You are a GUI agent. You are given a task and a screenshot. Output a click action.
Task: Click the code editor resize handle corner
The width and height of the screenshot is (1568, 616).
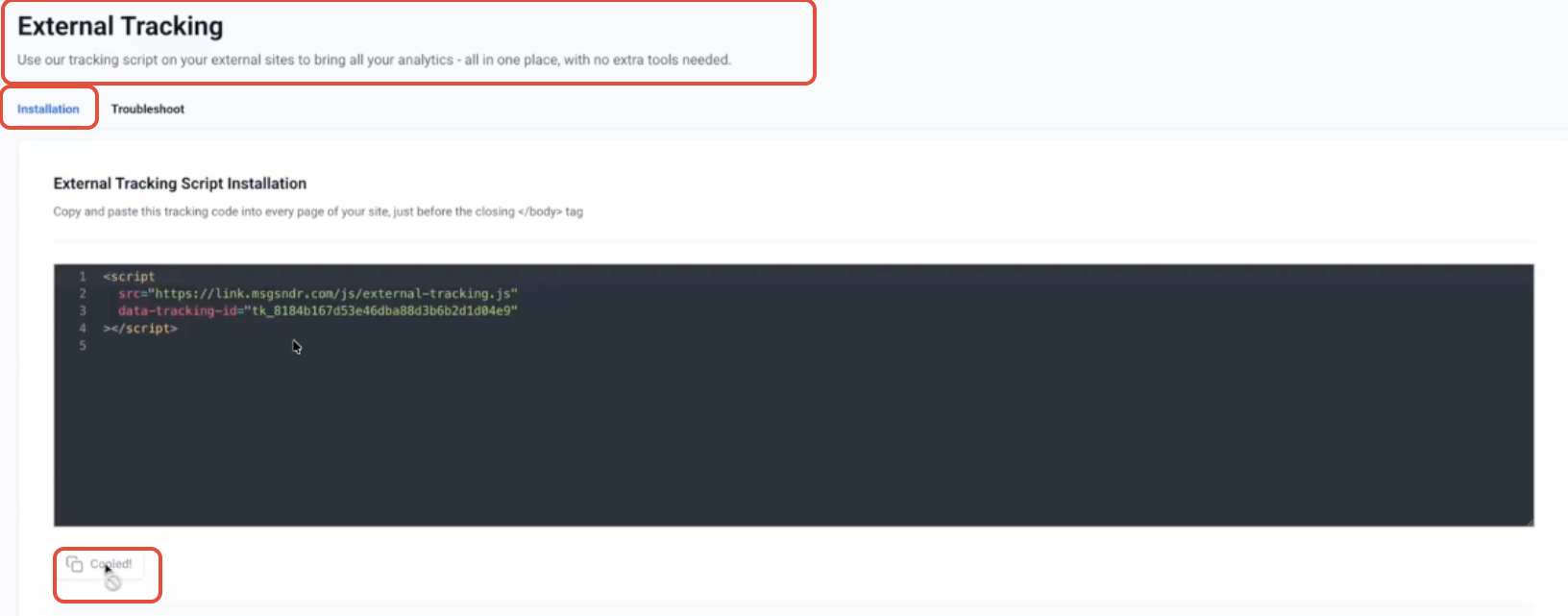(1529, 521)
